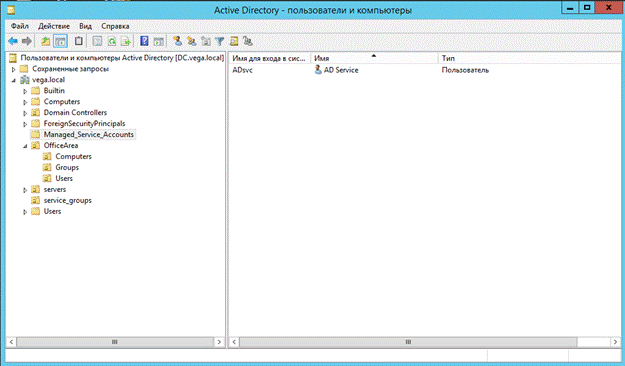Sort by Тип column header
625x366 pixels.
[529, 58]
